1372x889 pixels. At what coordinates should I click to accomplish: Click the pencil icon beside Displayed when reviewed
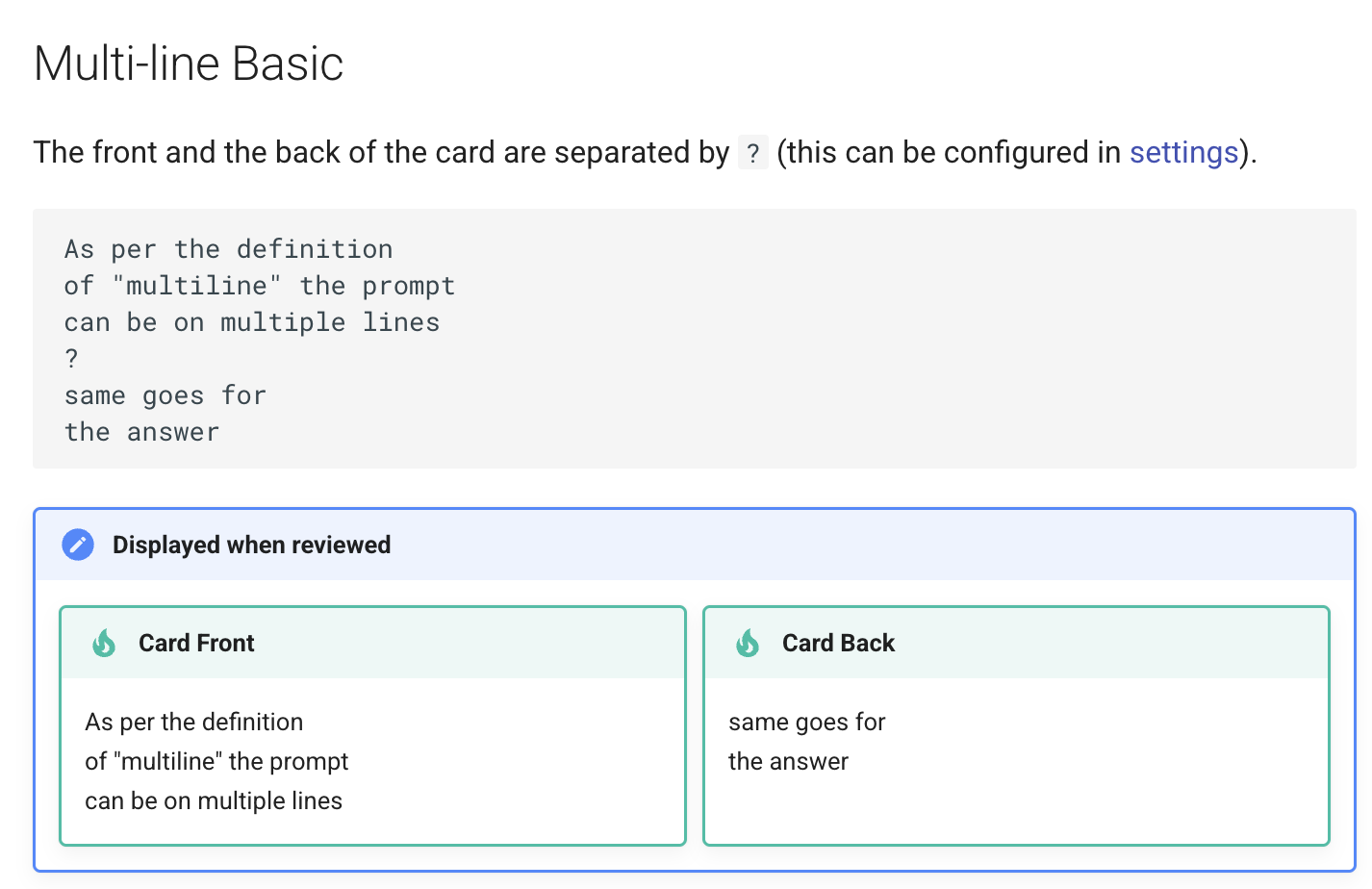pyautogui.click(x=78, y=545)
